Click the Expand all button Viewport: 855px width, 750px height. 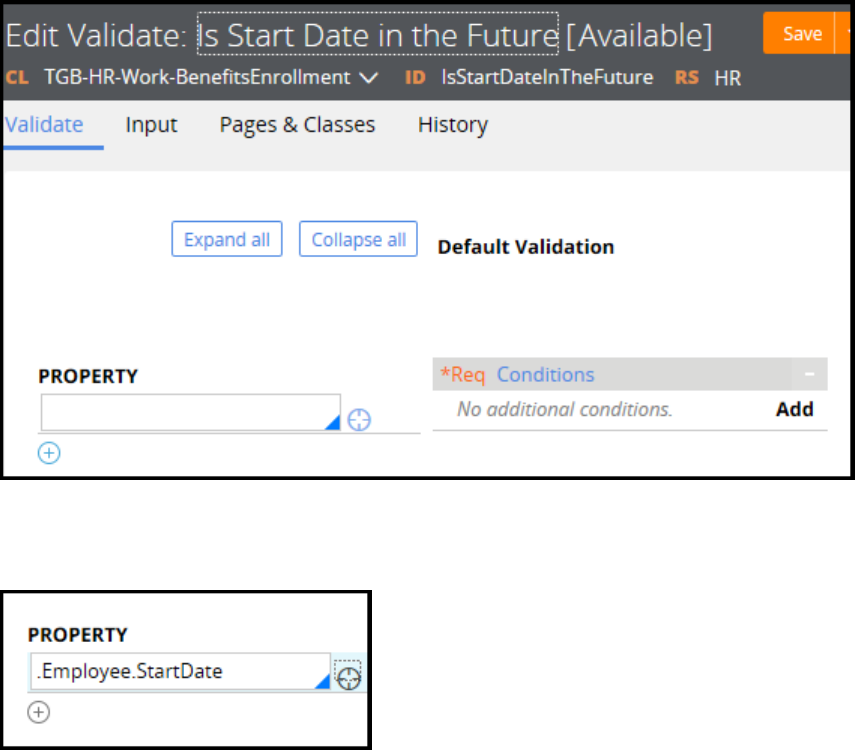pos(227,240)
